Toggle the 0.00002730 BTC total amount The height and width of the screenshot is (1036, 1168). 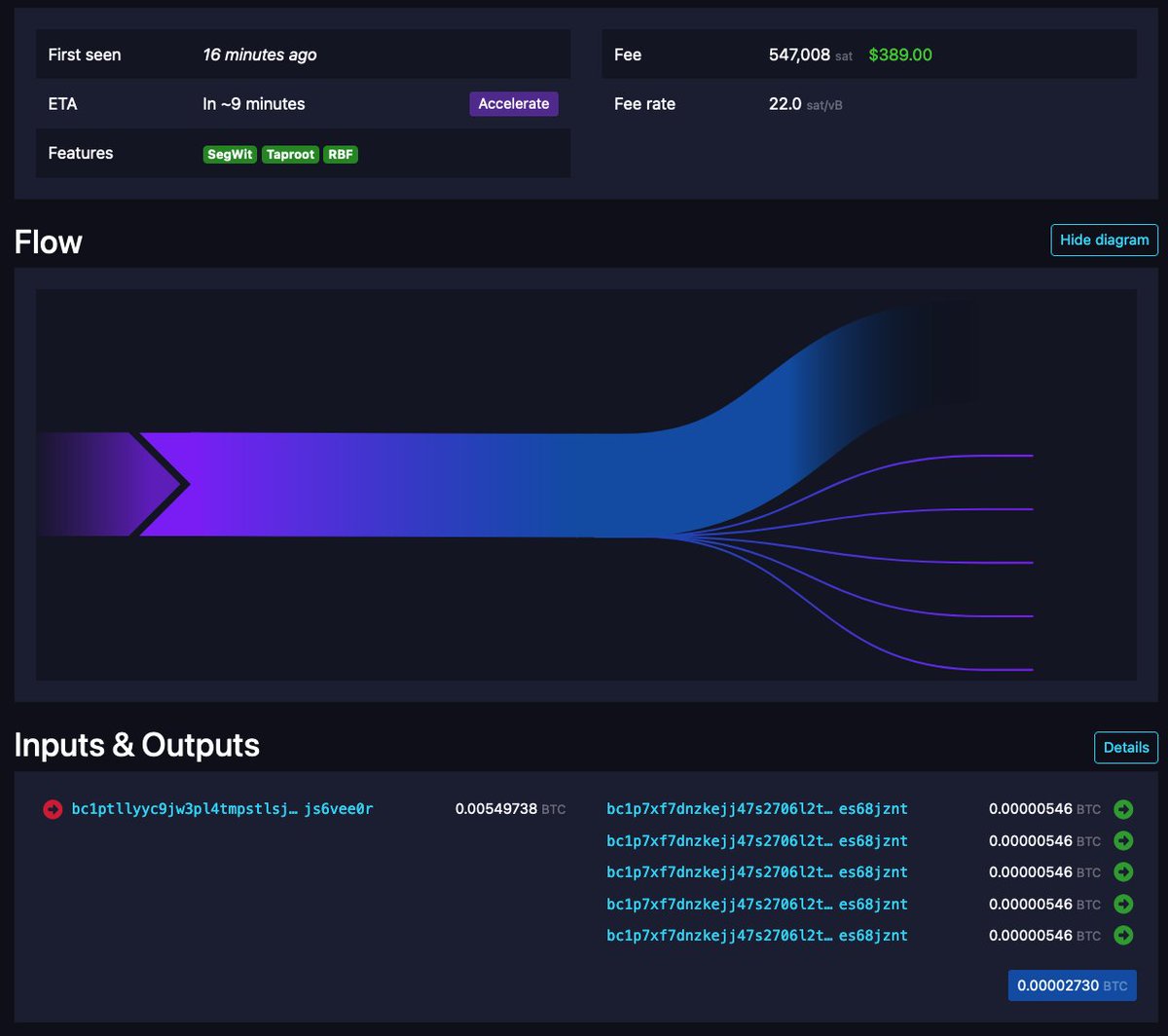1073,985
